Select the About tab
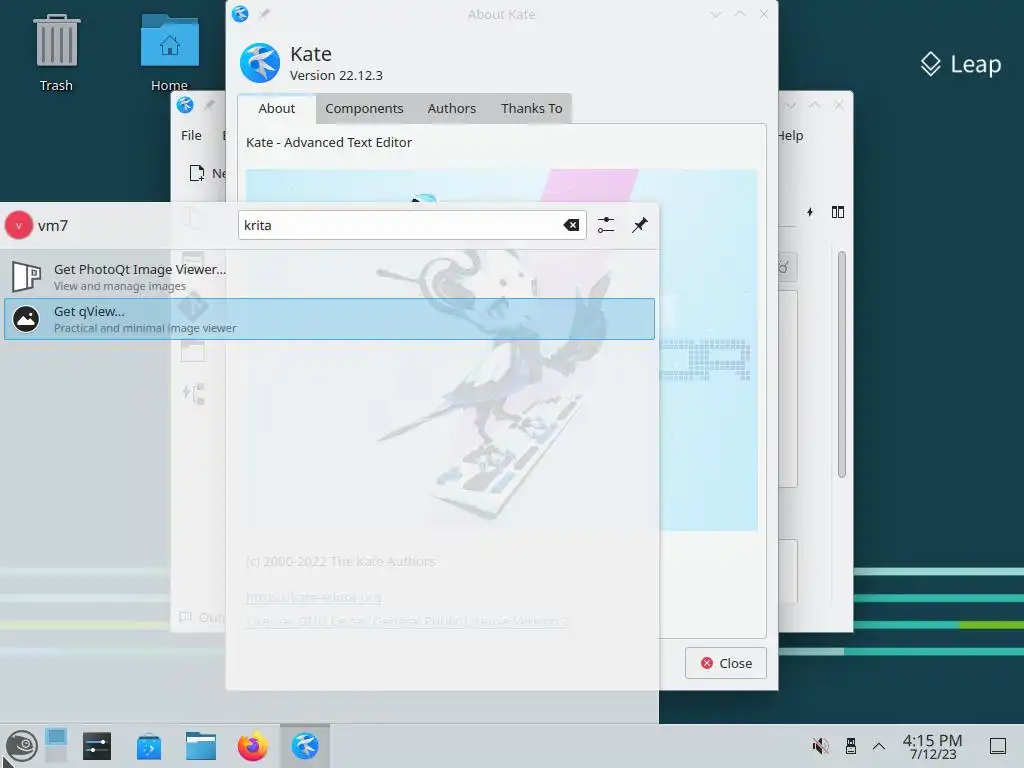This screenshot has height=768, width=1024. click(276, 108)
